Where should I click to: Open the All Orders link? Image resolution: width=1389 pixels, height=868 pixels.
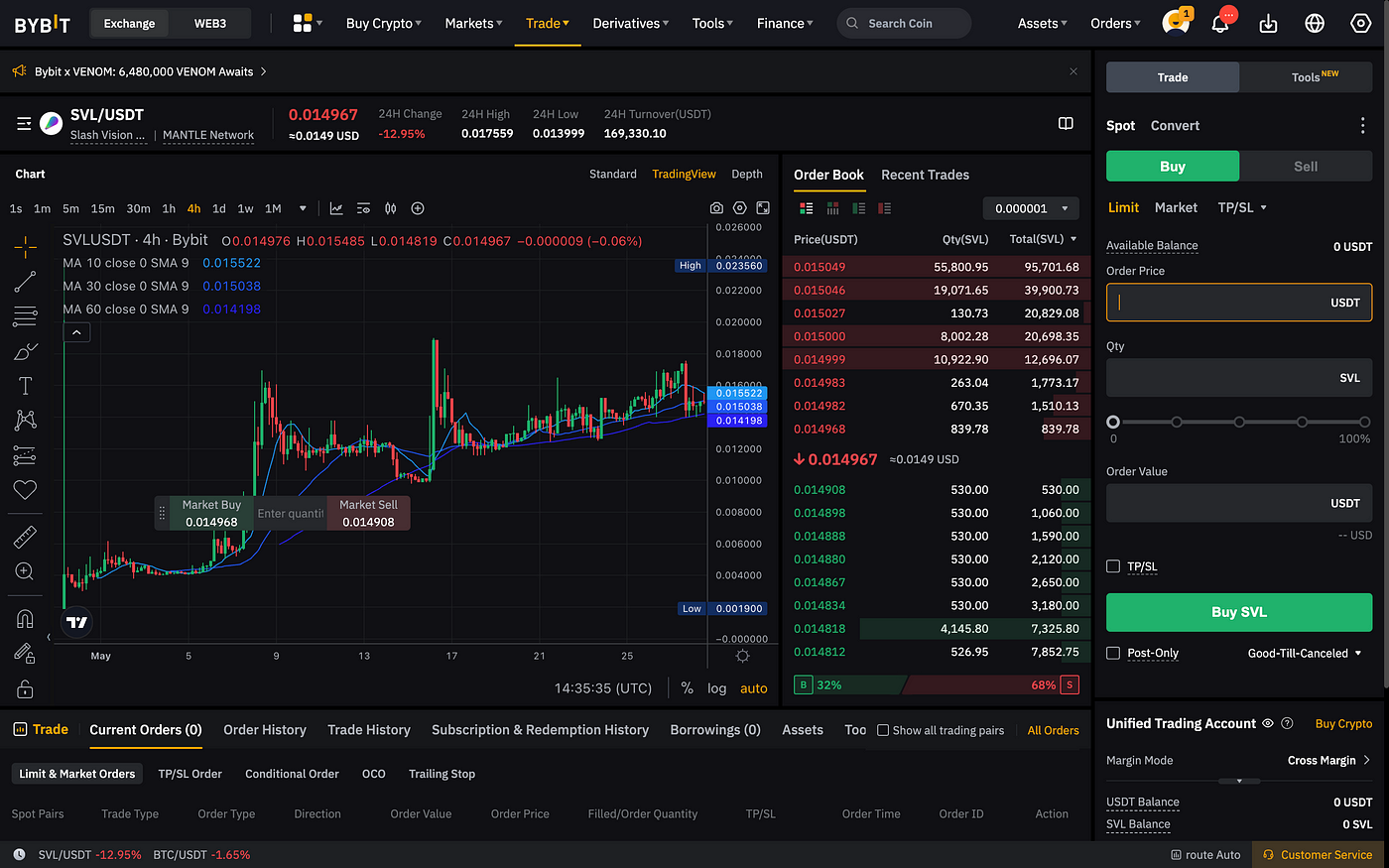[x=1053, y=730]
